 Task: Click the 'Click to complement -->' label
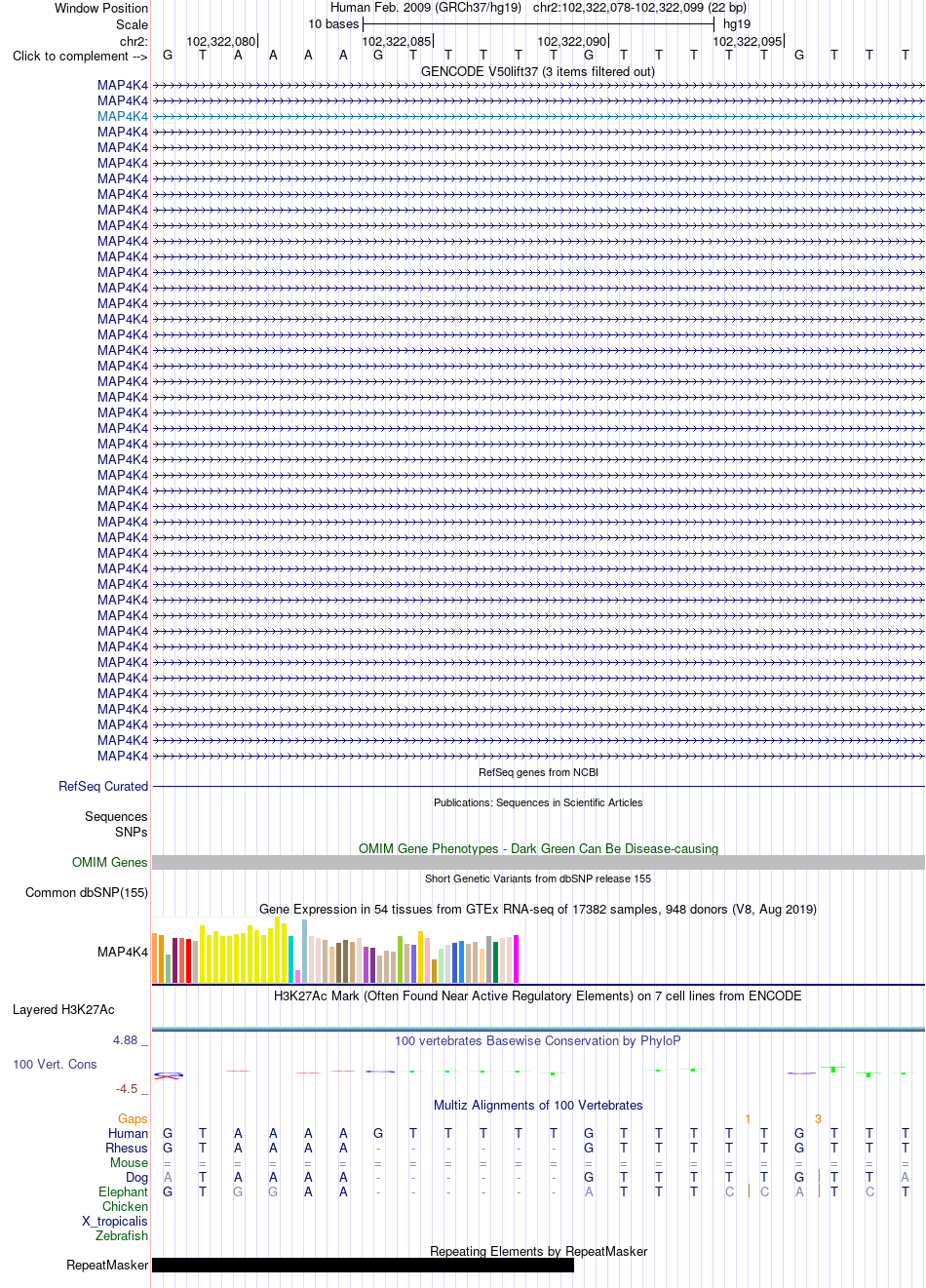pyautogui.click(x=80, y=56)
